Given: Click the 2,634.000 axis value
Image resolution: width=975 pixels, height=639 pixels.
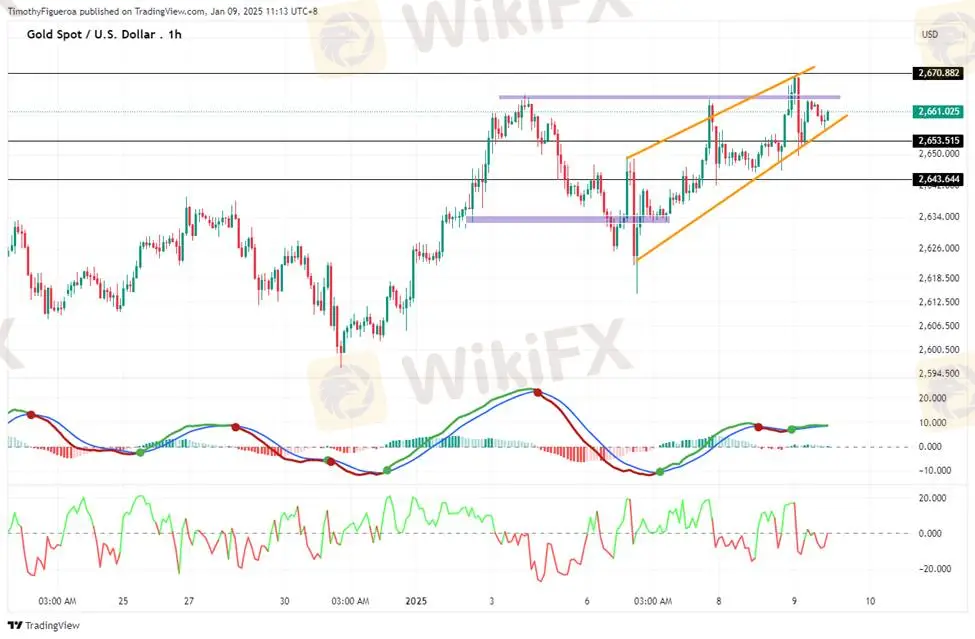Looking at the screenshot, I should coord(938,217).
